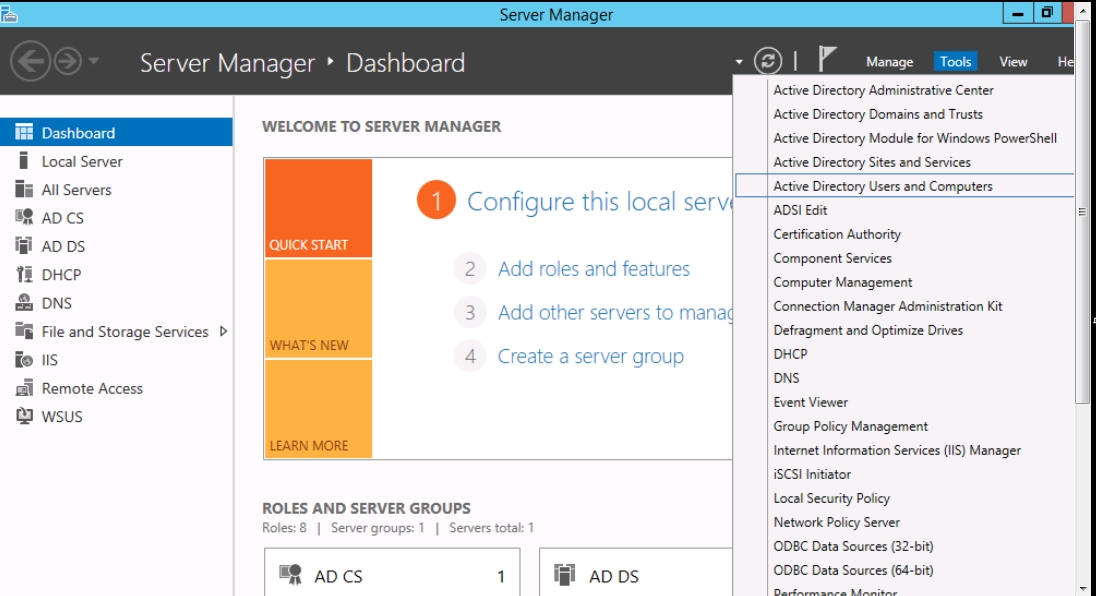Select the Remote Access sidebar label

click(92, 388)
